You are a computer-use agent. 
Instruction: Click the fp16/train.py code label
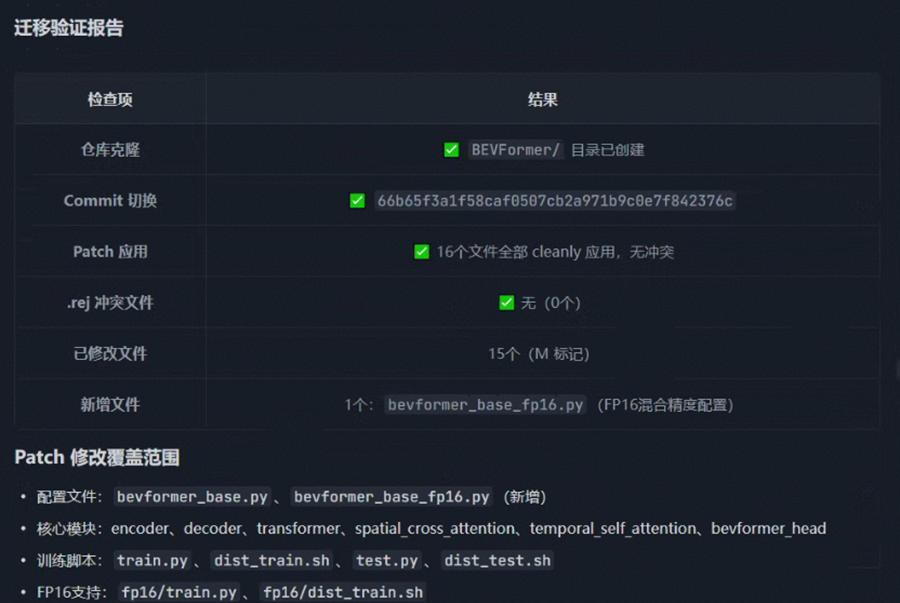point(179,592)
